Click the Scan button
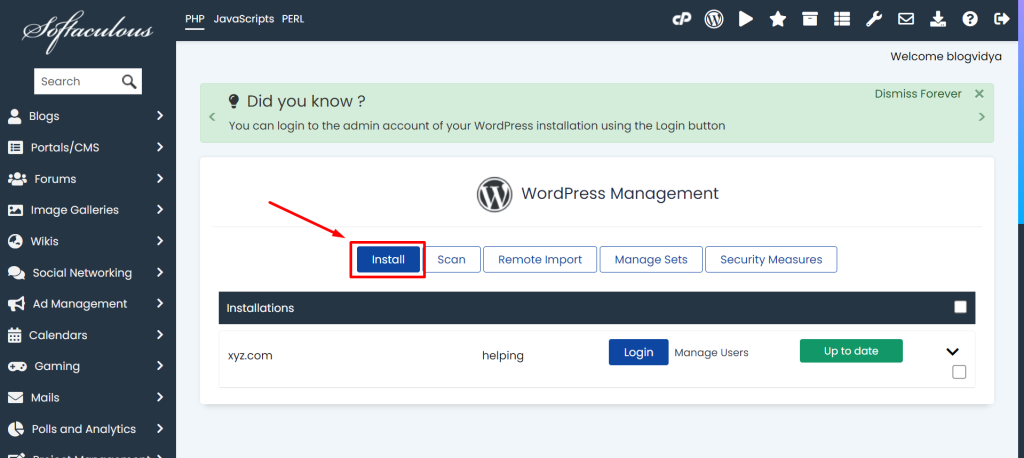This screenshot has width=1024, height=458. pos(451,259)
